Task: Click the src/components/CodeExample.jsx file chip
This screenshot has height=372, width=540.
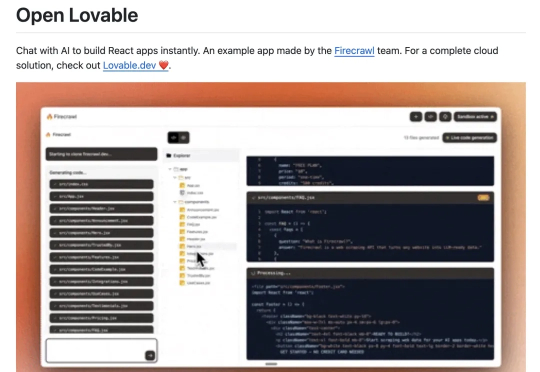Action: [102, 269]
